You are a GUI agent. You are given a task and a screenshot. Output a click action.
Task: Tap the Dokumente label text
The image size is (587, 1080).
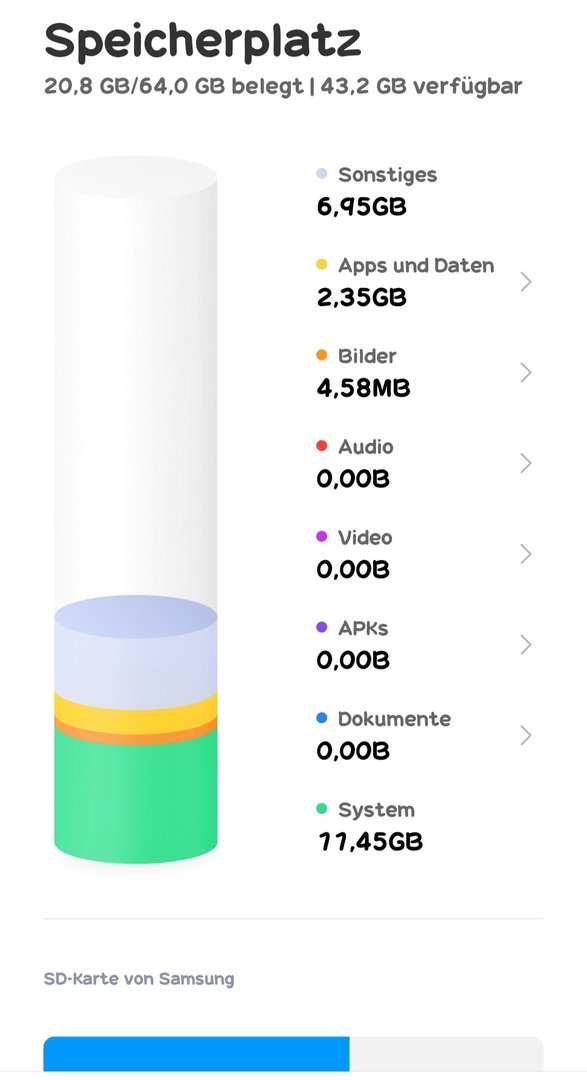pos(394,718)
